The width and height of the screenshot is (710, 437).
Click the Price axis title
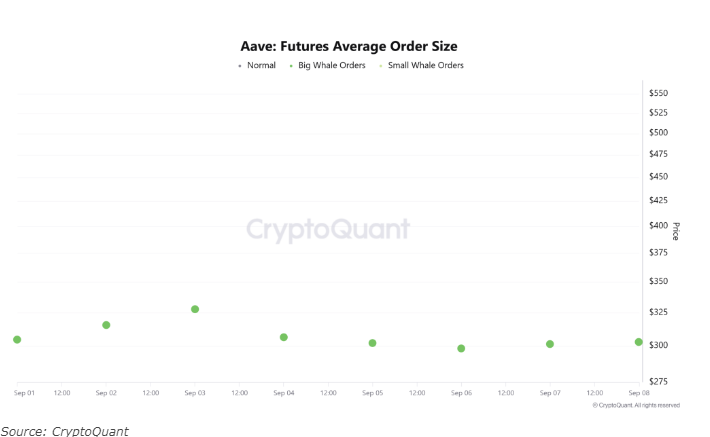pyautogui.click(x=675, y=232)
